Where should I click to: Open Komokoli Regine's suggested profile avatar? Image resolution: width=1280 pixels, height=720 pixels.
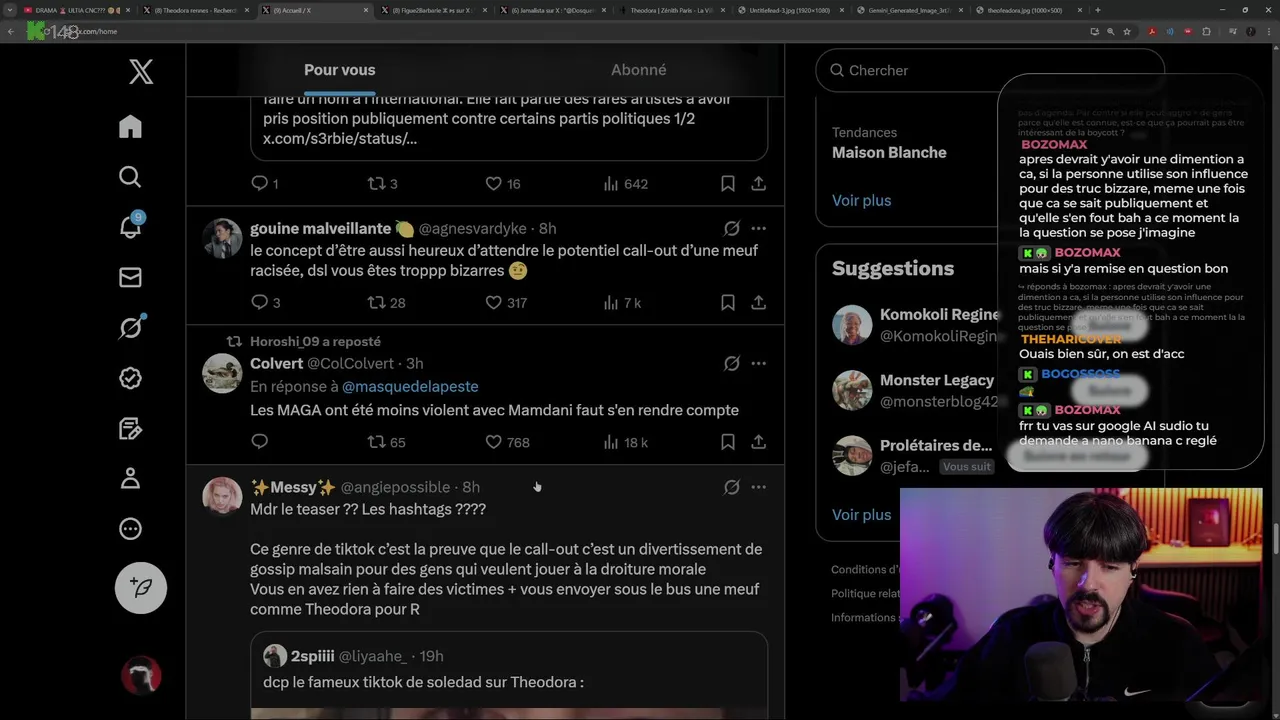tap(852, 325)
